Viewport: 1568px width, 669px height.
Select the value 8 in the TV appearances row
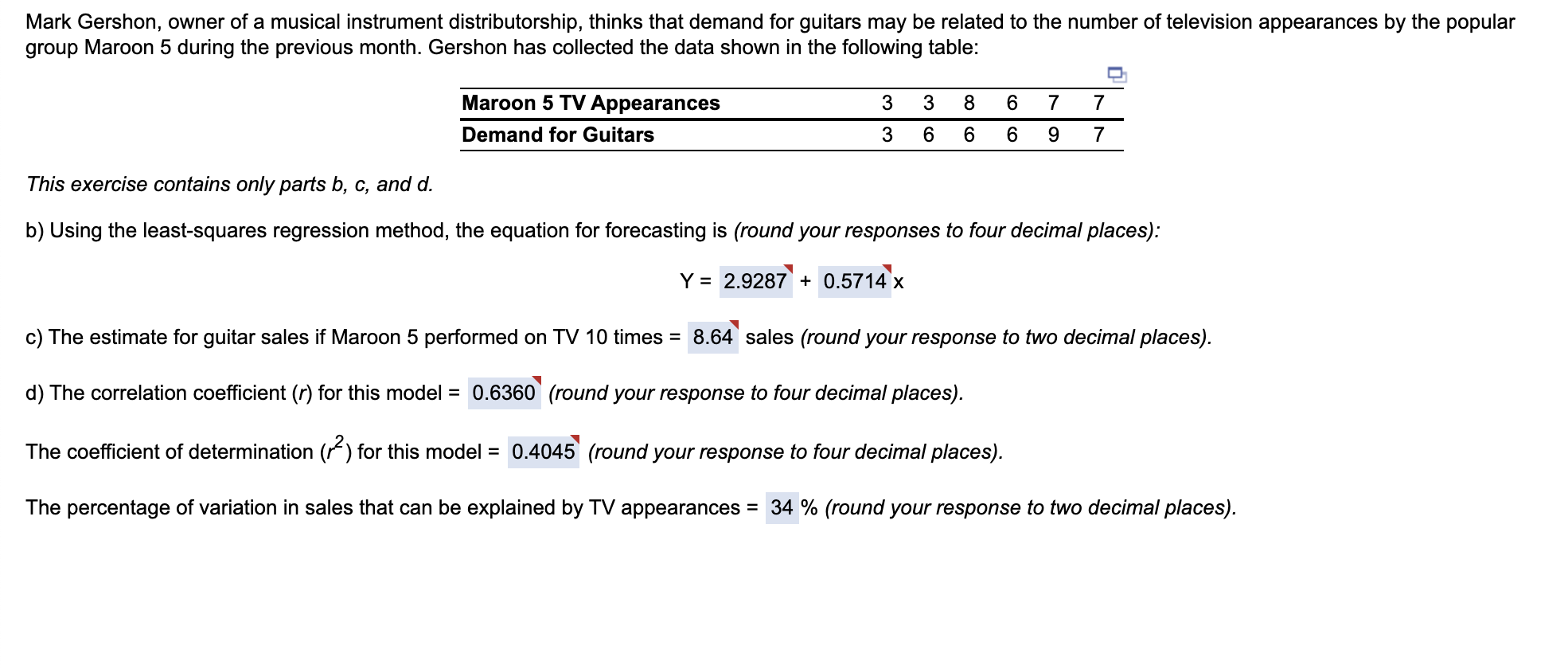[968, 102]
